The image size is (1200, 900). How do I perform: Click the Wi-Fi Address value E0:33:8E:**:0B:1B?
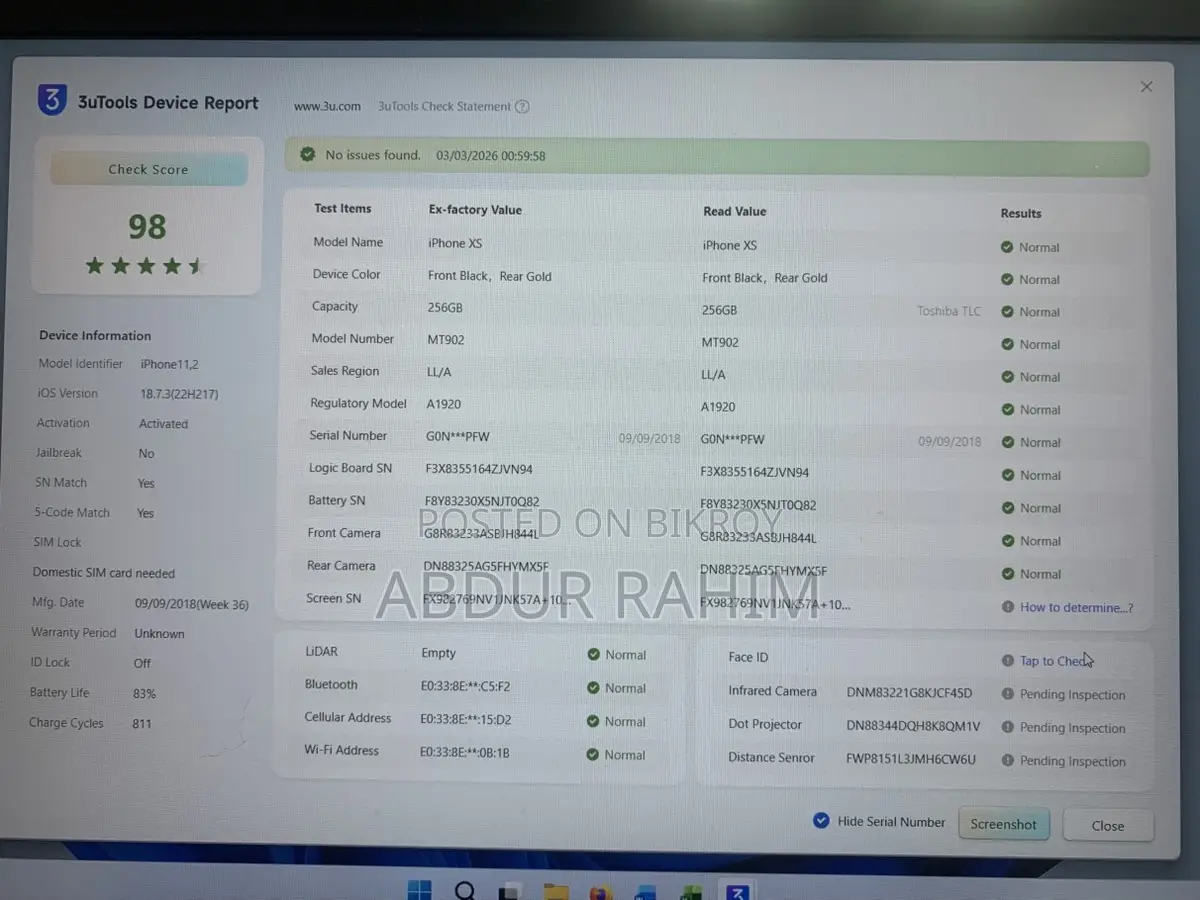(x=465, y=752)
